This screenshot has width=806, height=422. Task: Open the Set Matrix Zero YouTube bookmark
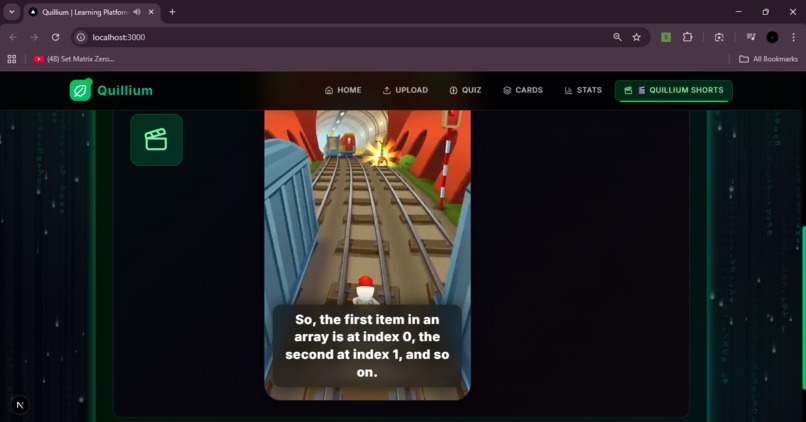click(75, 59)
